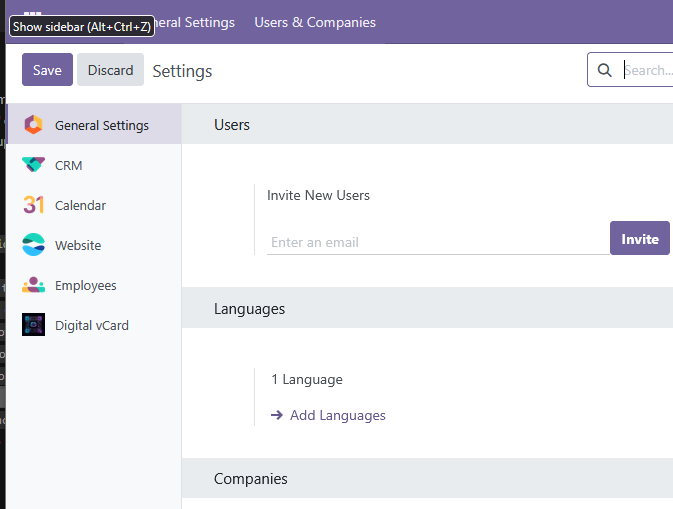Open the General Settings top menu
This screenshot has height=509, width=673.
tap(195, 22)
